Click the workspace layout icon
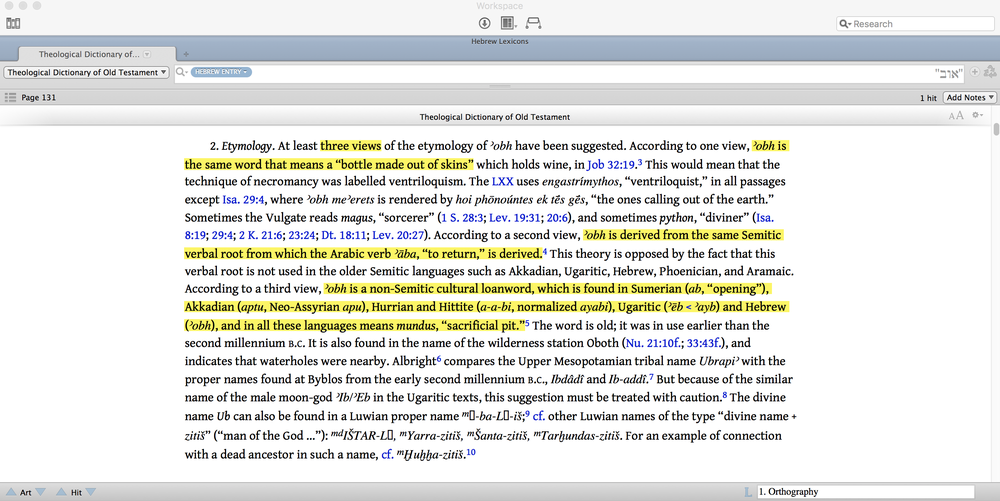This screenshot has height=501, width=1000. pyautogui.click(x=508, y=23)
